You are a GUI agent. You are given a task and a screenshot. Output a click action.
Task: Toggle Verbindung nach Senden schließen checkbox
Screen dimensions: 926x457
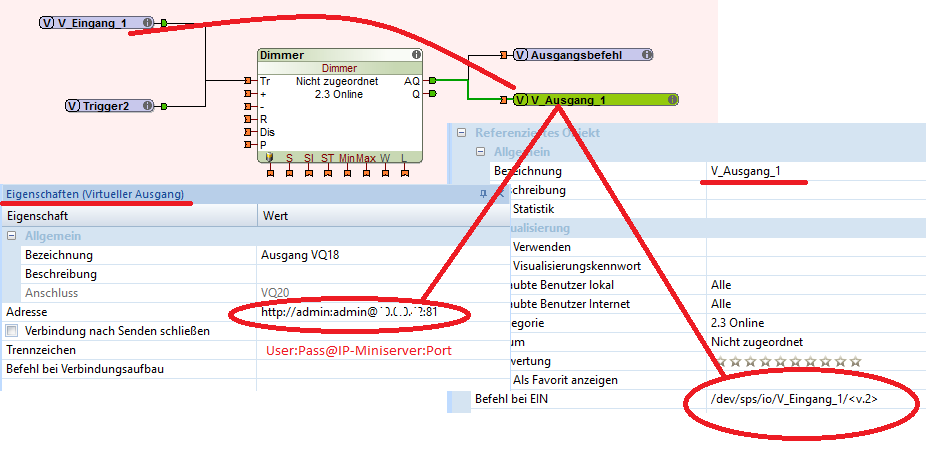point(12,331)
